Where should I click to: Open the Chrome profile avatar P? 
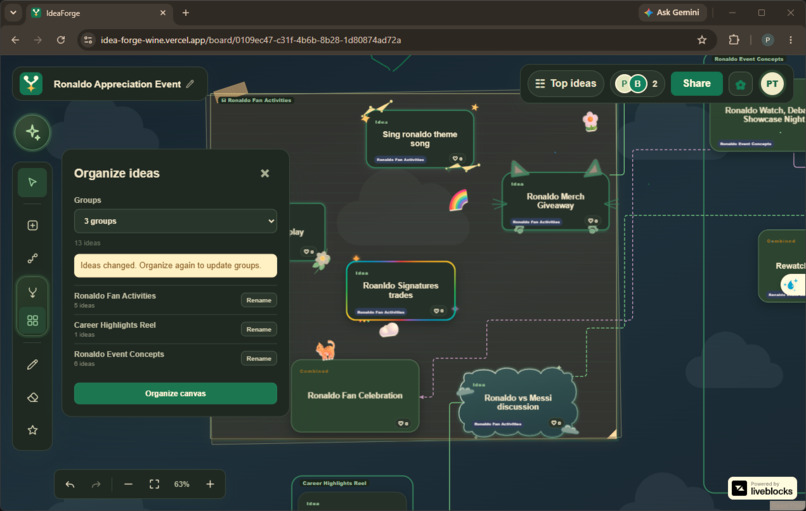(x=767, y=40)
